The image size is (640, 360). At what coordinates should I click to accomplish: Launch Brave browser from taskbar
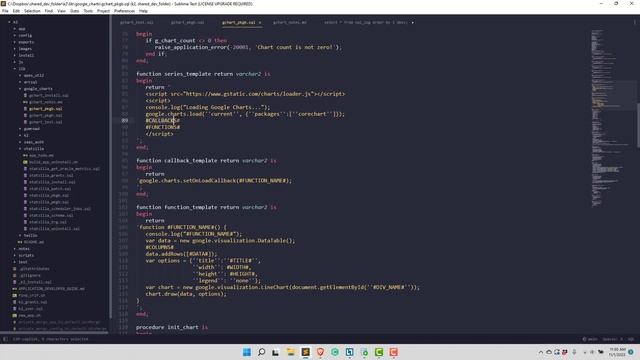(320, 352)
